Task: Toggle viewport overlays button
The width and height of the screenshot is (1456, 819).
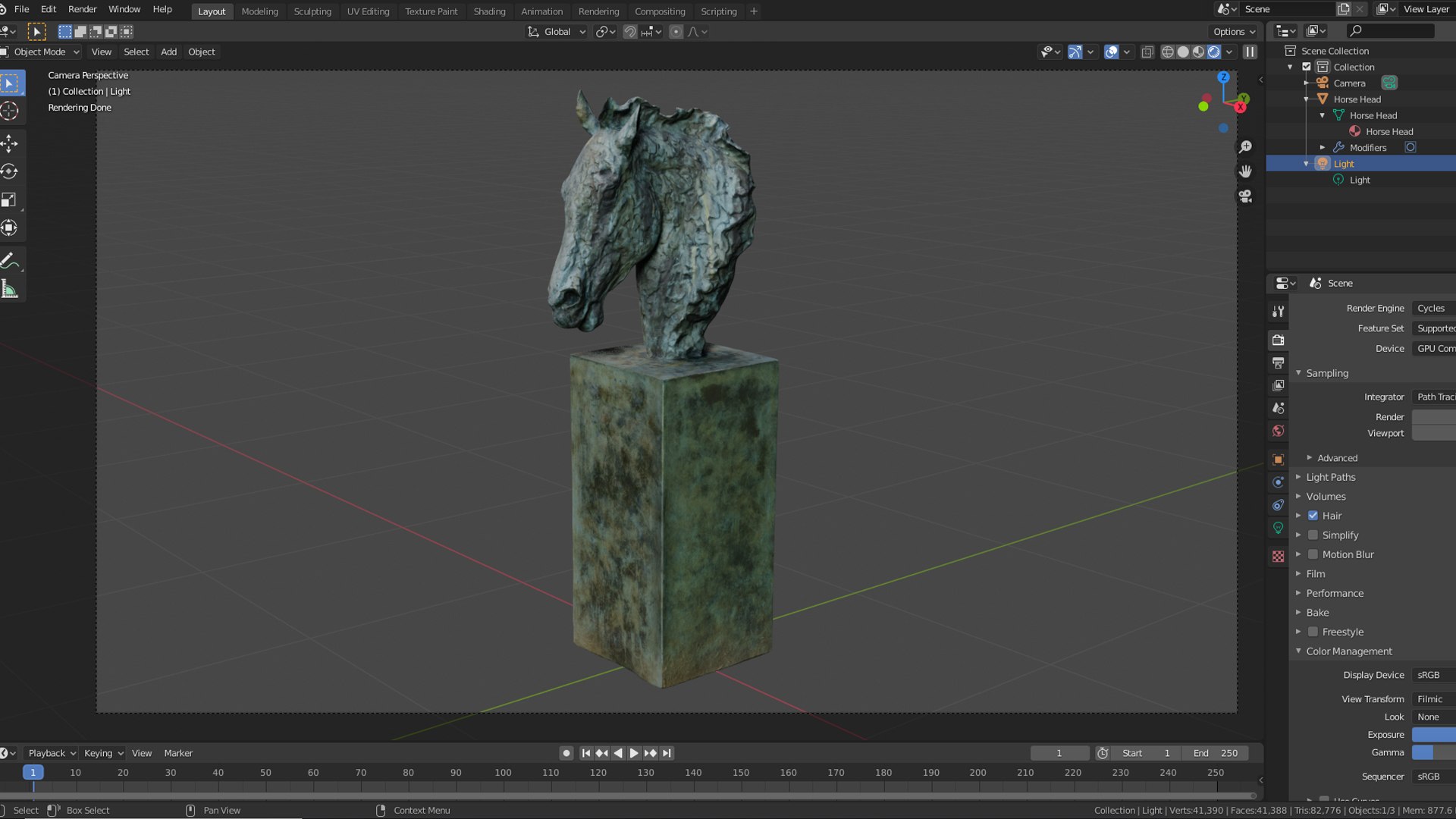Action: point(1112,52)
